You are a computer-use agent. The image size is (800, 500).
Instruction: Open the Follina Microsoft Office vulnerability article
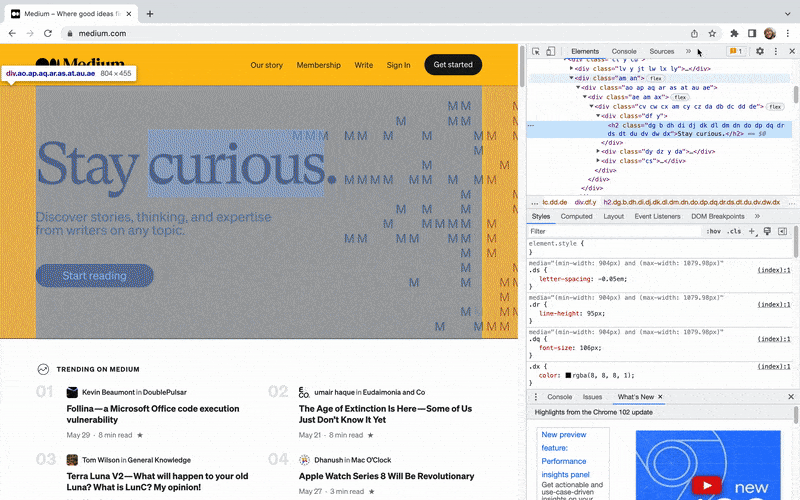[x=153, y=414]
